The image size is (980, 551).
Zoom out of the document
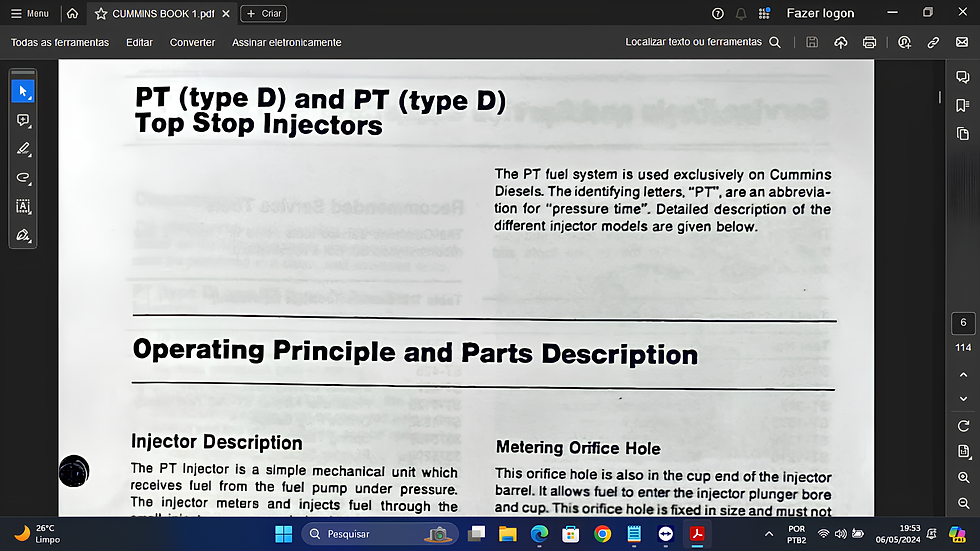pyautogui.click(x=963, y=503)
